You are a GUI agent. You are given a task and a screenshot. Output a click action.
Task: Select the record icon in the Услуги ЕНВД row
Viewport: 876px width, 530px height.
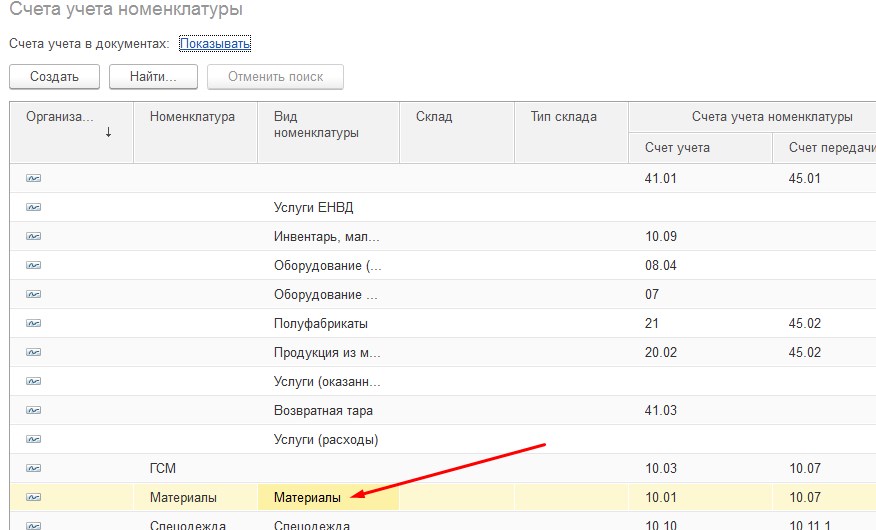pos(34,207)
